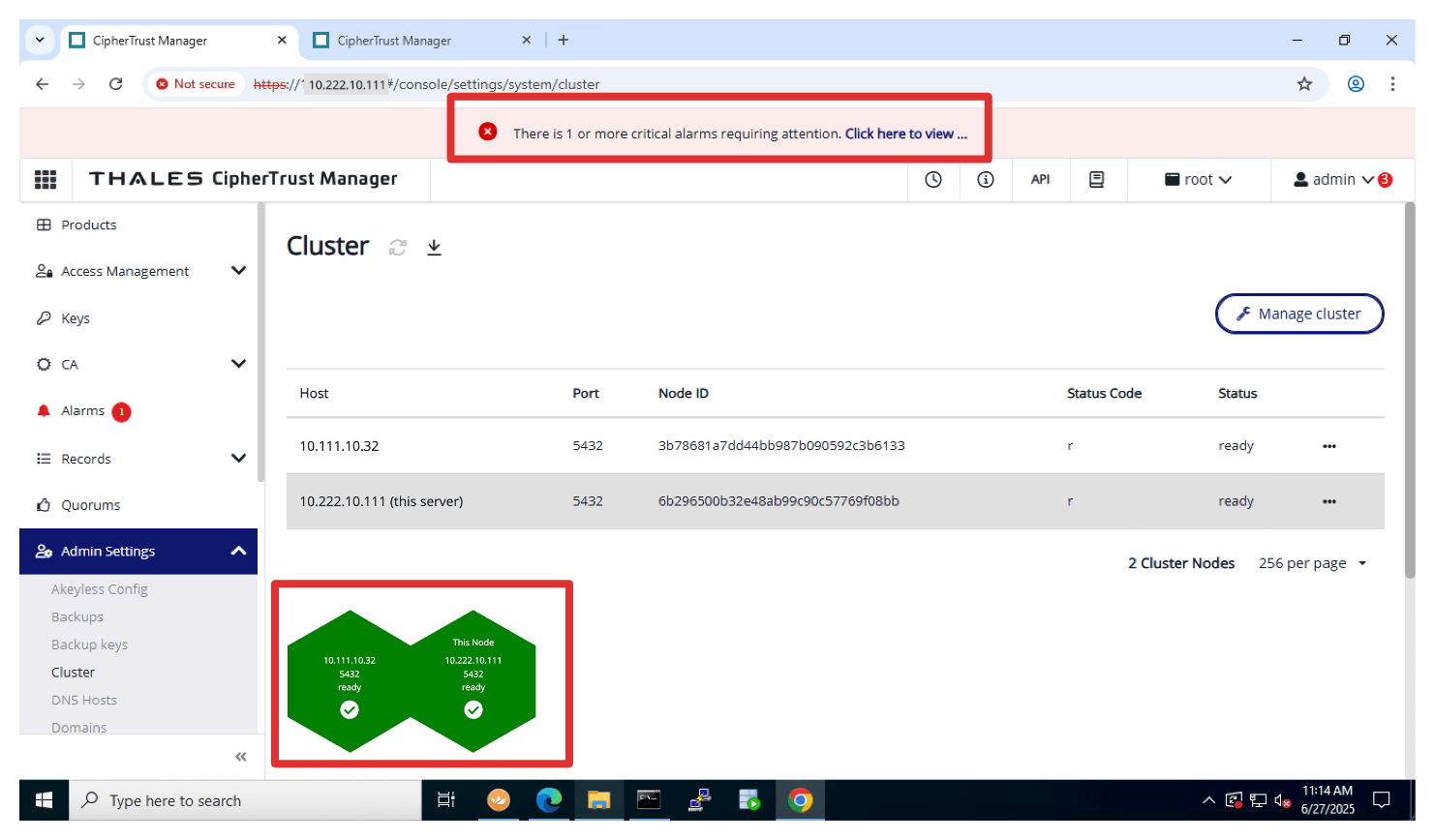Open the documentation page icon
Viewport: 1434px width, 840px height.
[x=1096, y=179]
